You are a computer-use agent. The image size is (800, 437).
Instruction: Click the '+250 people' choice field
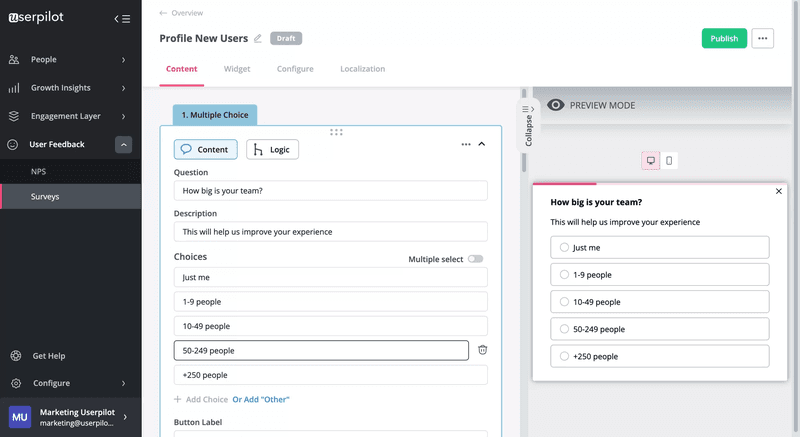click(331, 375)
